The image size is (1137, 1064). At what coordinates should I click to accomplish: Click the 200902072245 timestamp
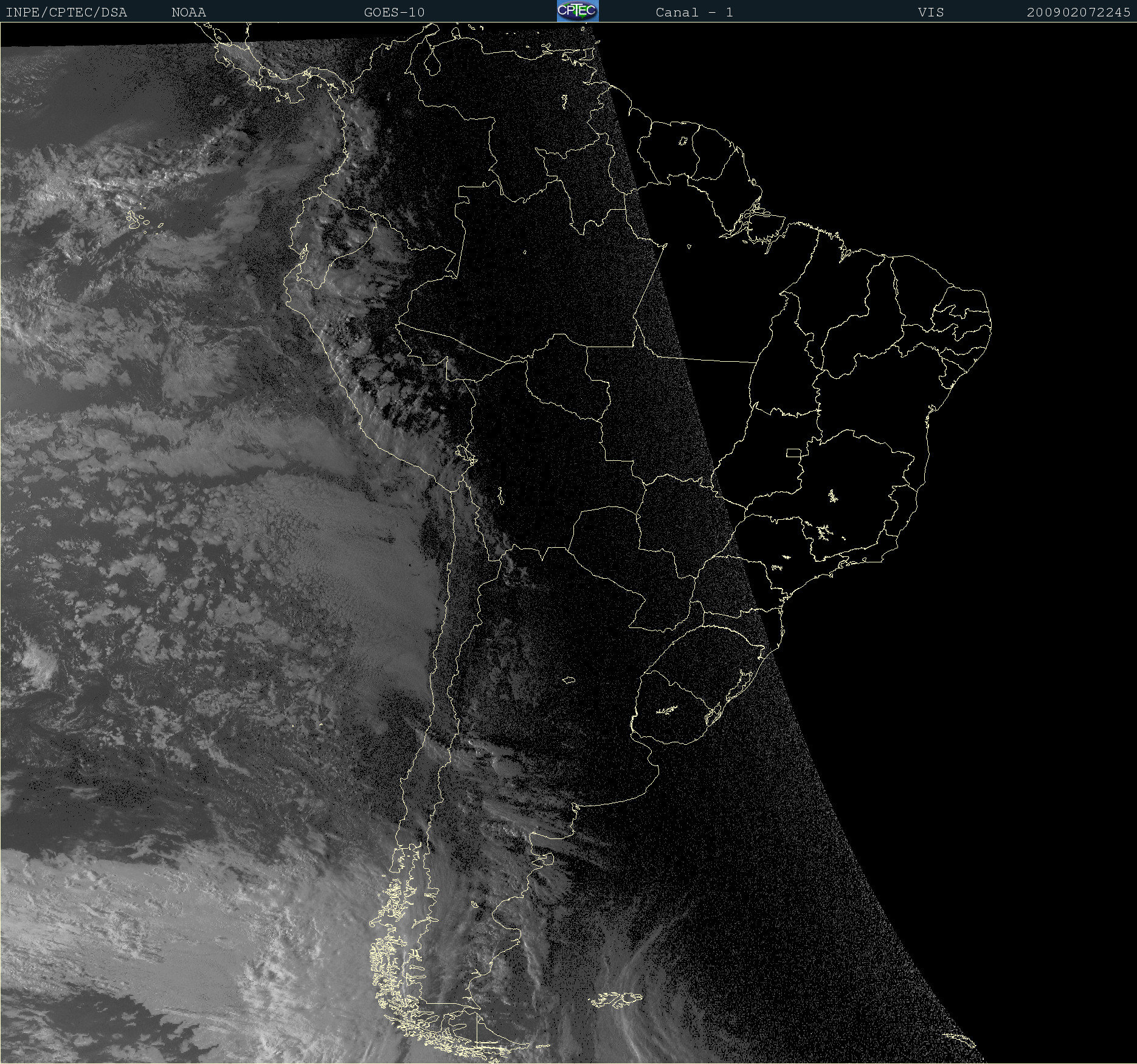1079,12
